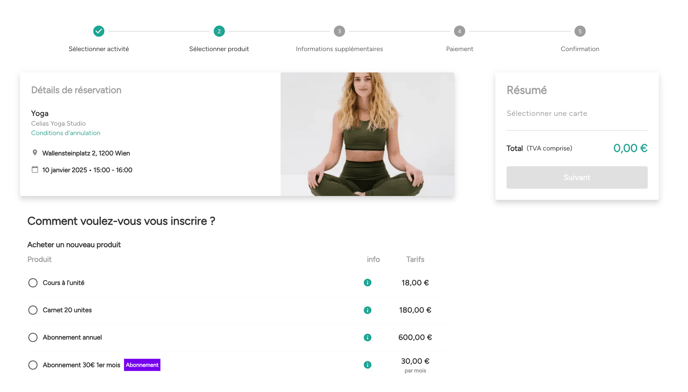
Task: Click step 3 circle icon
Action: coord(339,31)
